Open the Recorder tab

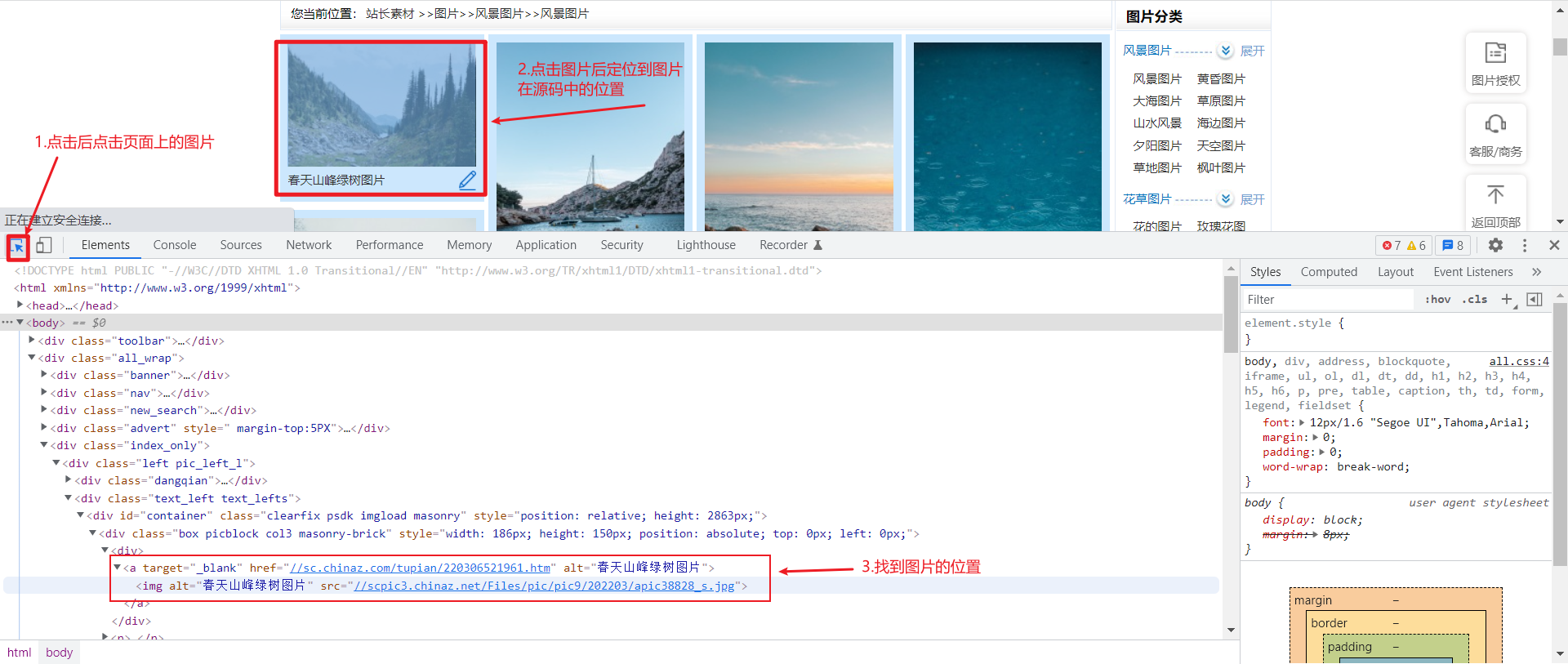tap(791, 245)
